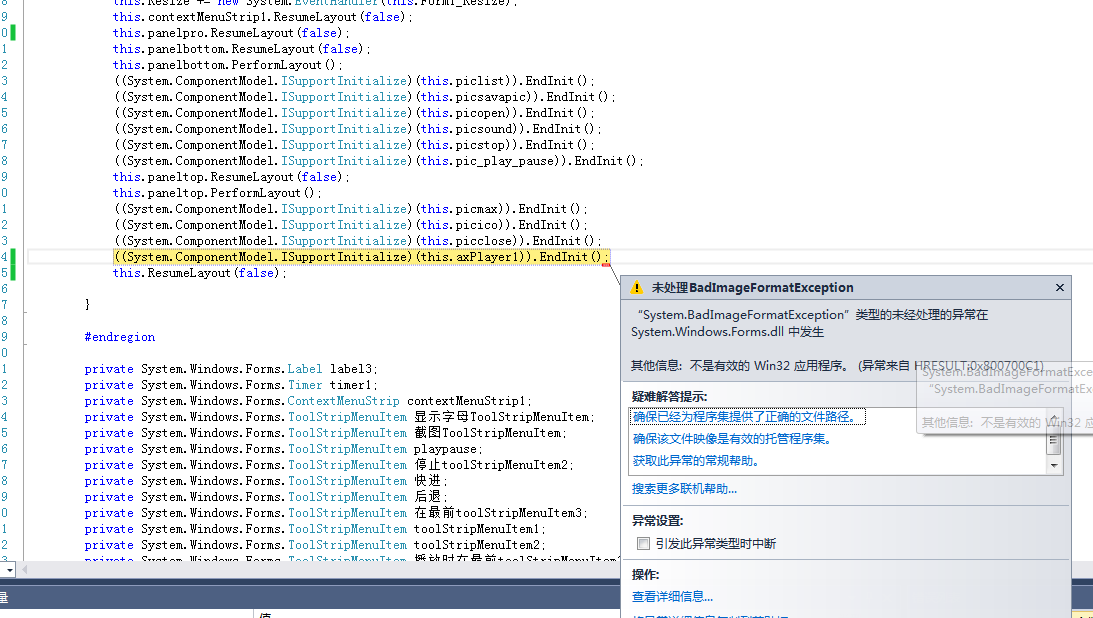The width and height of the screenshot is (1093, 618).
Task: Enable the 引发此异常类型时中断 checkbox
Action: [x=643, y=544]
